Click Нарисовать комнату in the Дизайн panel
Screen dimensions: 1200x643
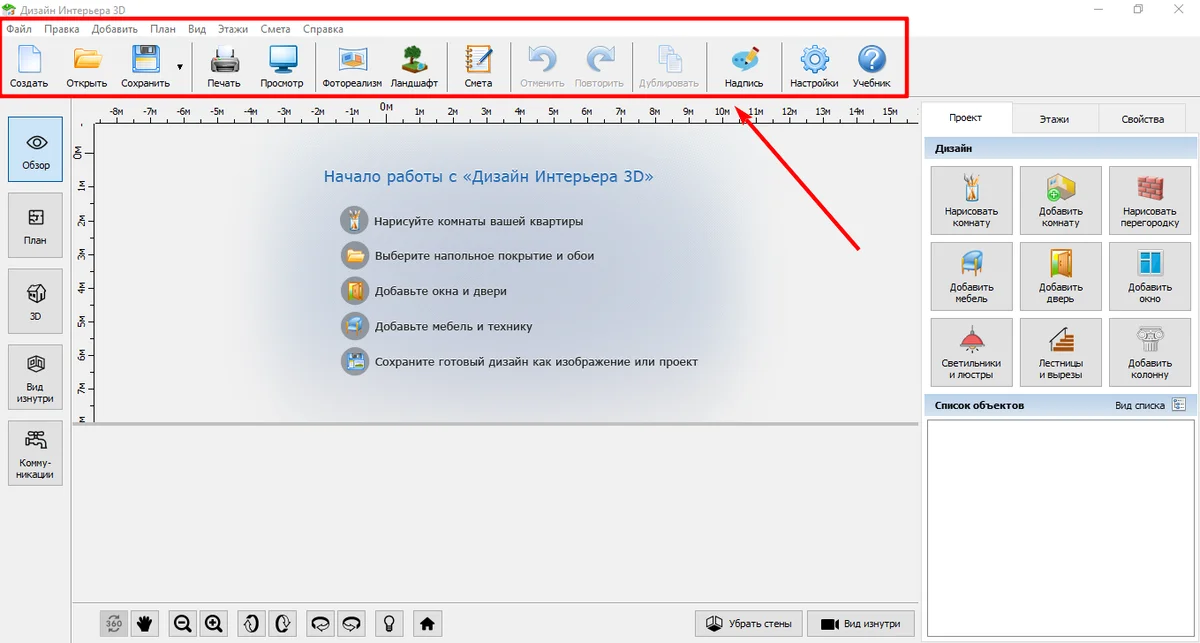[x=971, y=201]
